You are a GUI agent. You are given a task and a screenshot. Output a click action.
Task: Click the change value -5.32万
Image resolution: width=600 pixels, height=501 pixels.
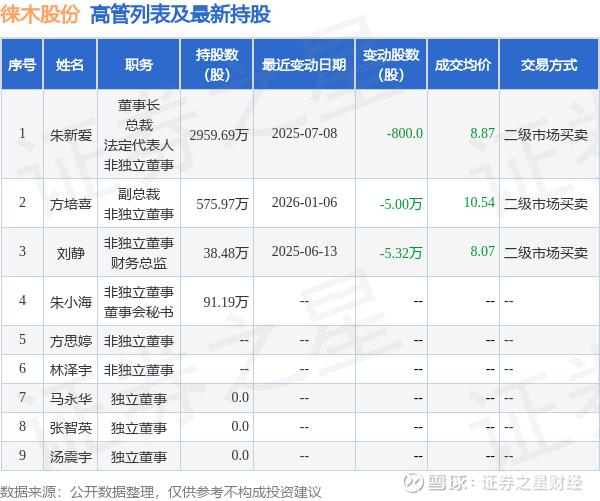tap(401, 253)
